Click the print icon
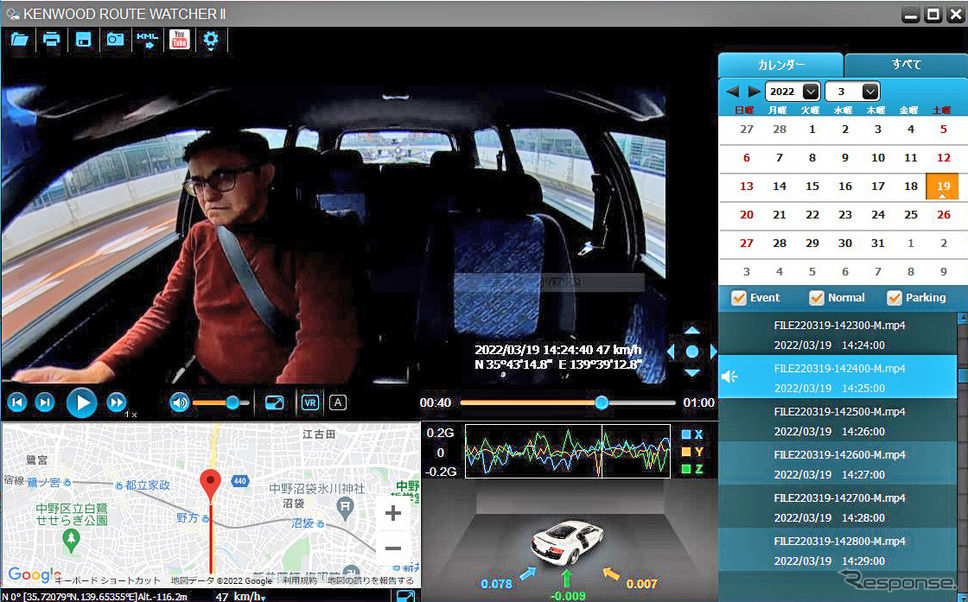The height and width of the screenshot is (602, 968). [x=51, y=40]
